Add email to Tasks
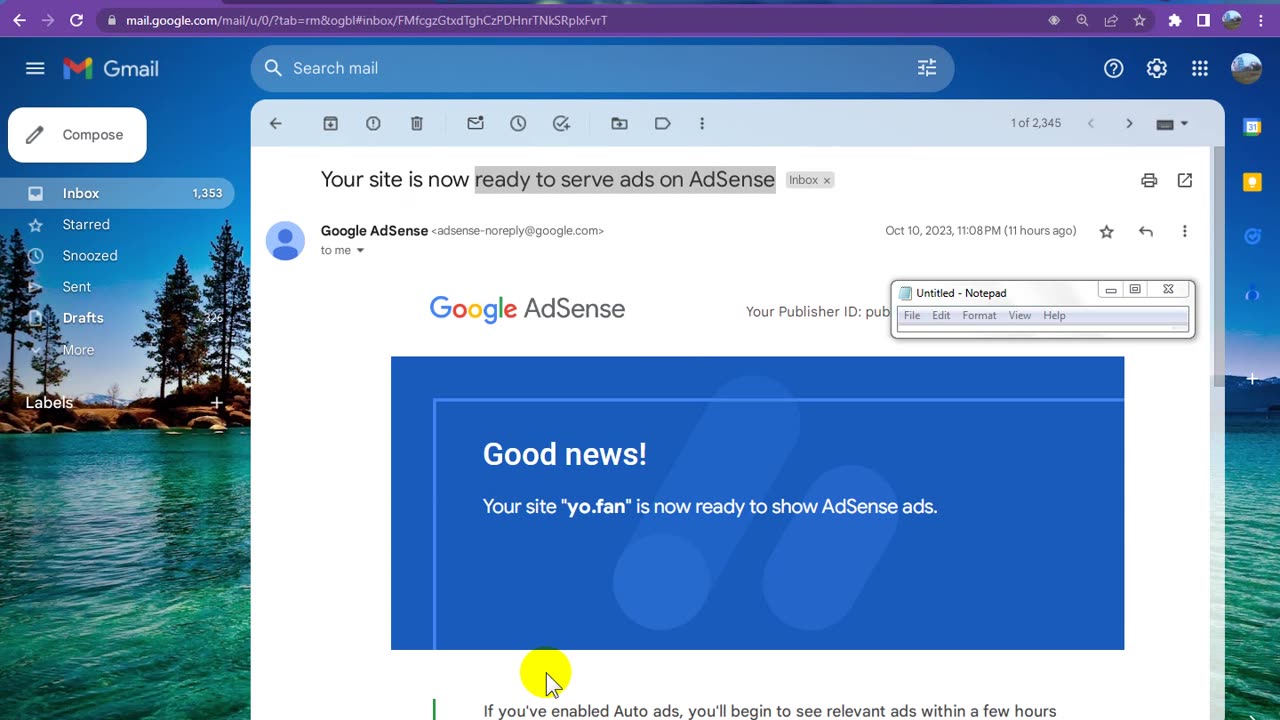 pos(561,123)
